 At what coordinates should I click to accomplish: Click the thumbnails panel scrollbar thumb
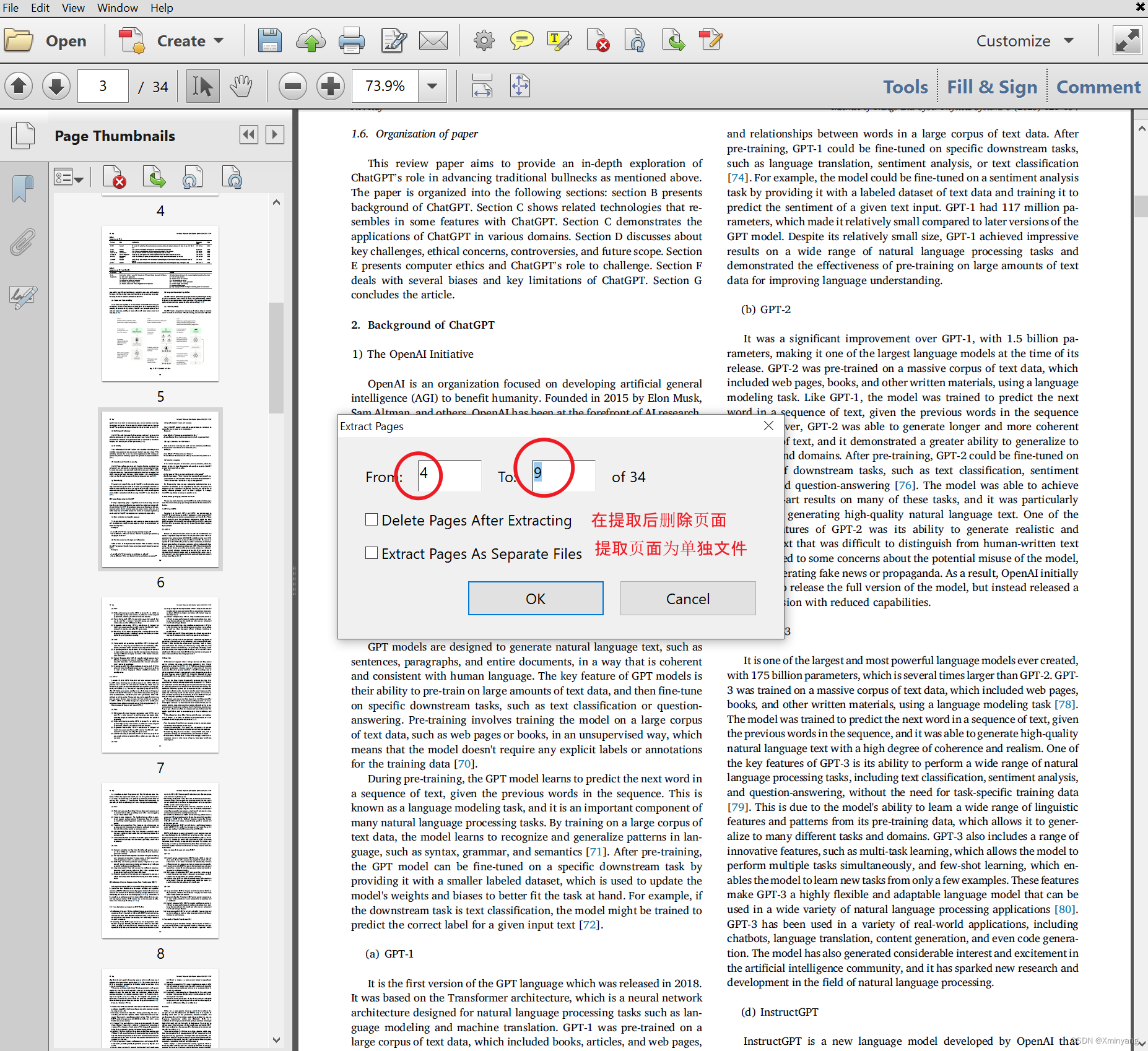point(276,358)
